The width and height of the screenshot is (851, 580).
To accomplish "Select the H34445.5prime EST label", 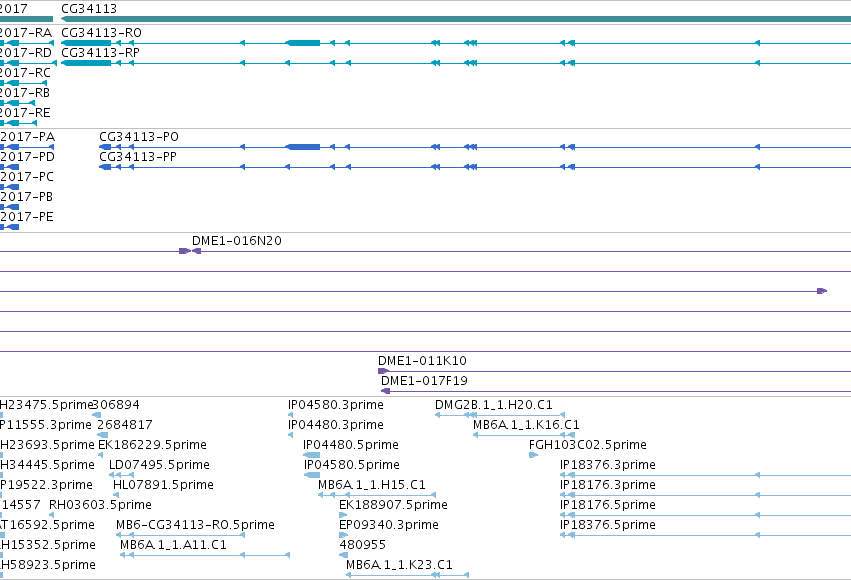I will coord(47,465).
